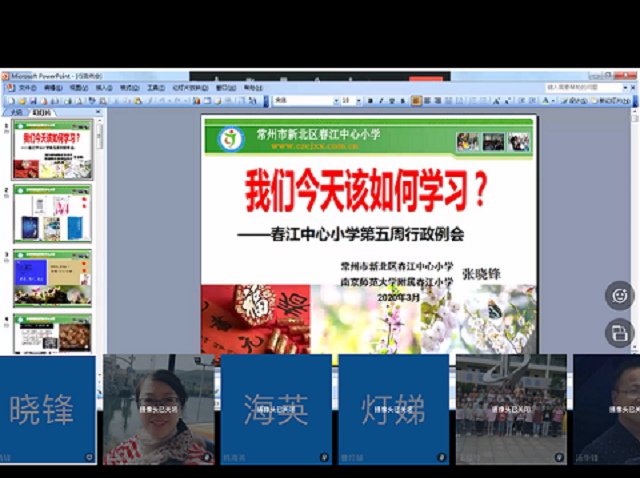The image size is (640, 478).
Task: Select slide 3 thumbnail in the panel
Action: 52,278
